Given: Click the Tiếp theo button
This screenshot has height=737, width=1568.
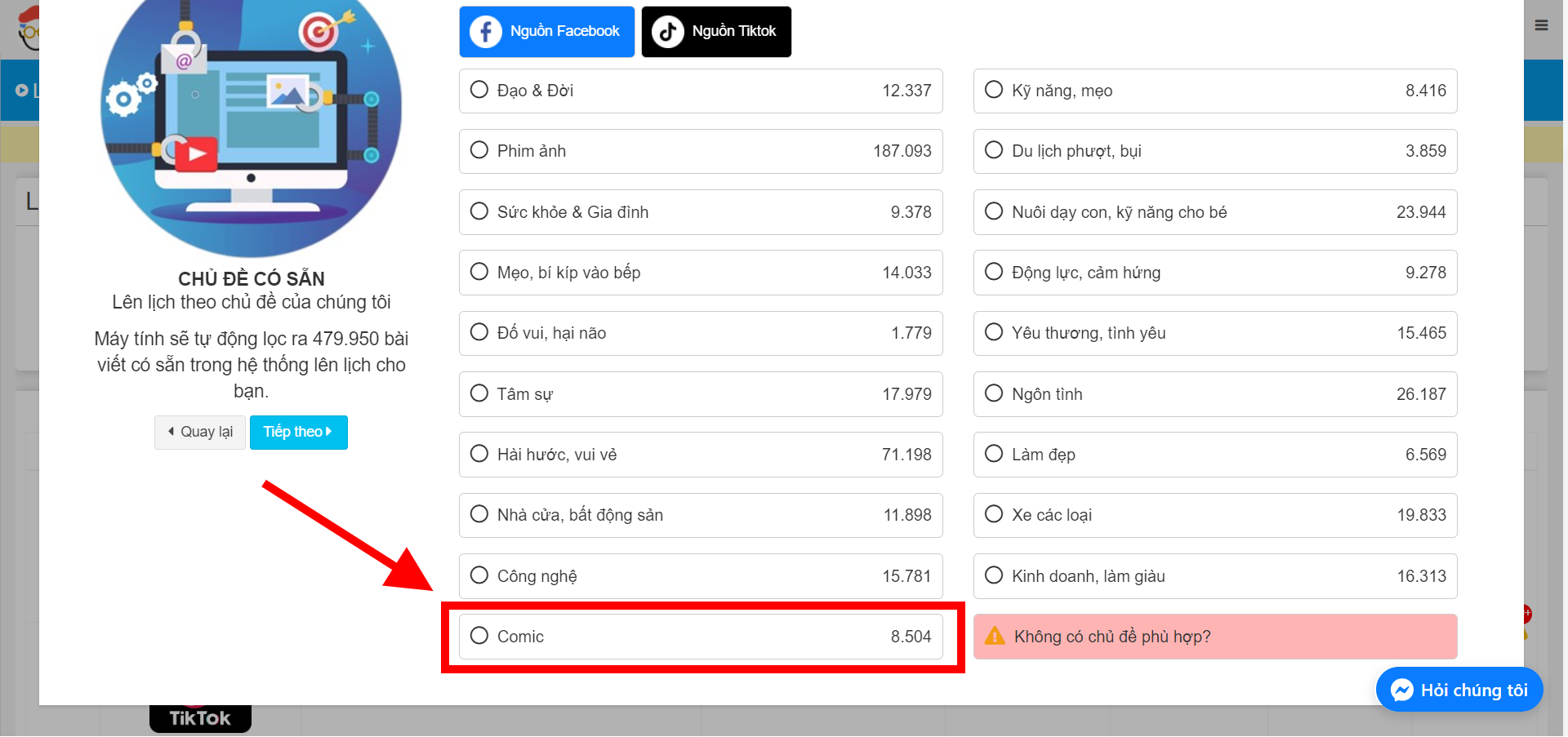Looking at the screenshot, I should pyautogui.click(x=298, y=432).
